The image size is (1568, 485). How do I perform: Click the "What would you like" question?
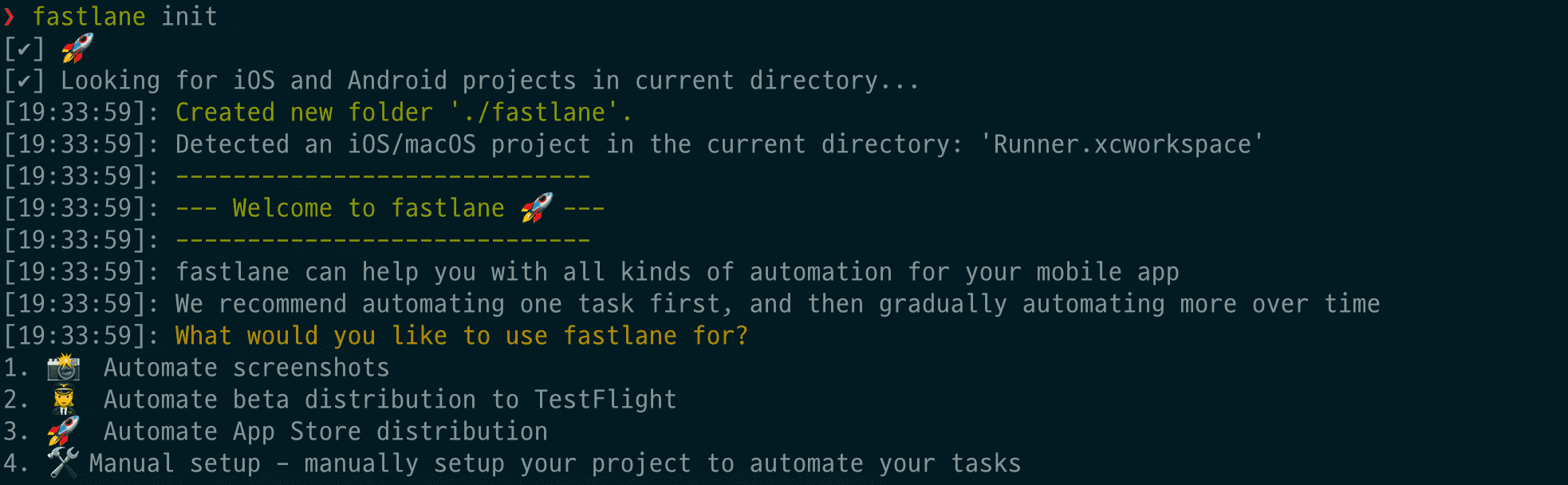pos(462,336)
